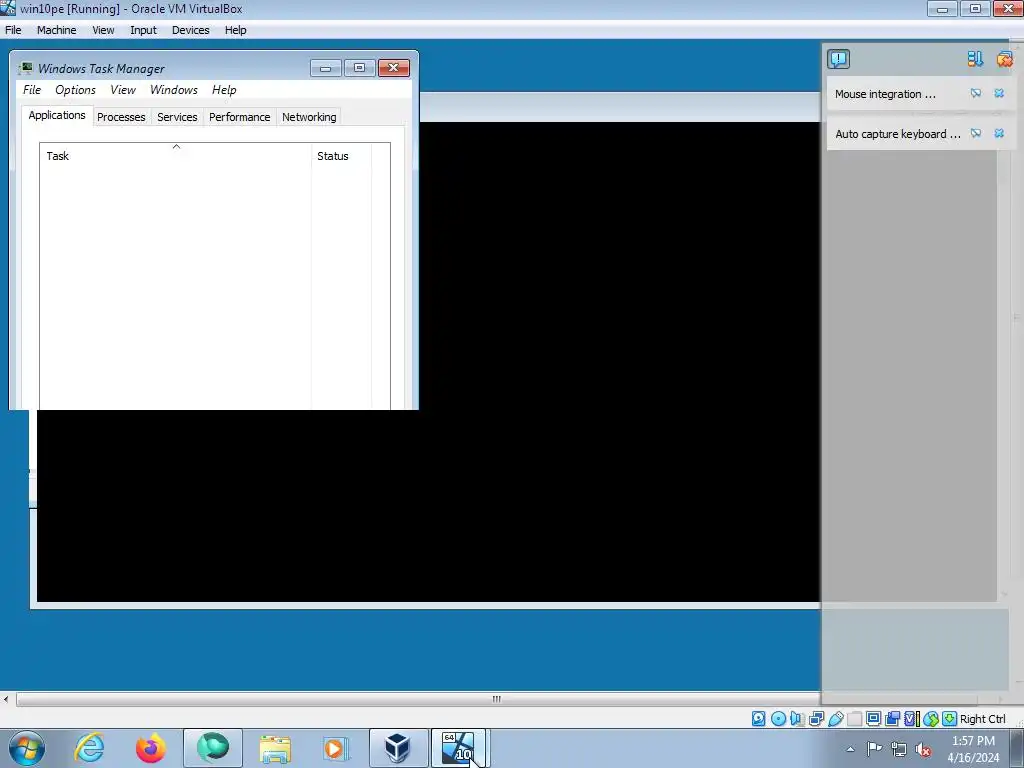Image resolution: width=1024 pixels, height=768 pixels.
Task: Open VirtualBox View menu
Action: tap(103, 30)
